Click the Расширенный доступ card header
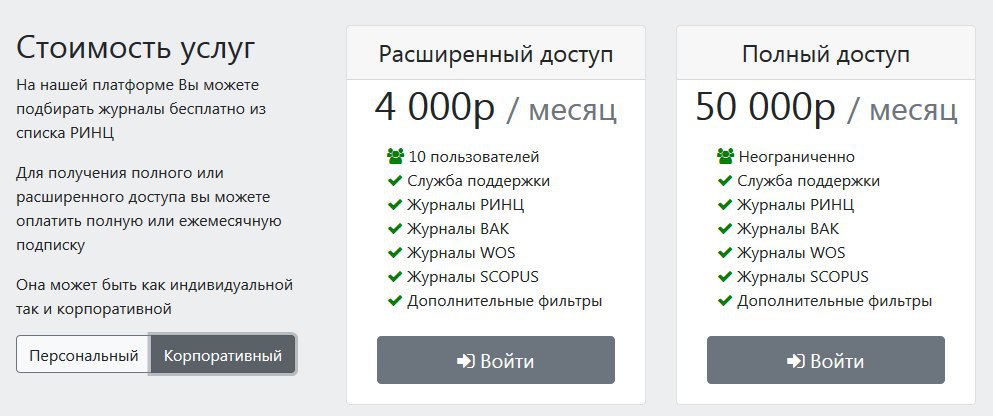 click(x=496, y=54)
